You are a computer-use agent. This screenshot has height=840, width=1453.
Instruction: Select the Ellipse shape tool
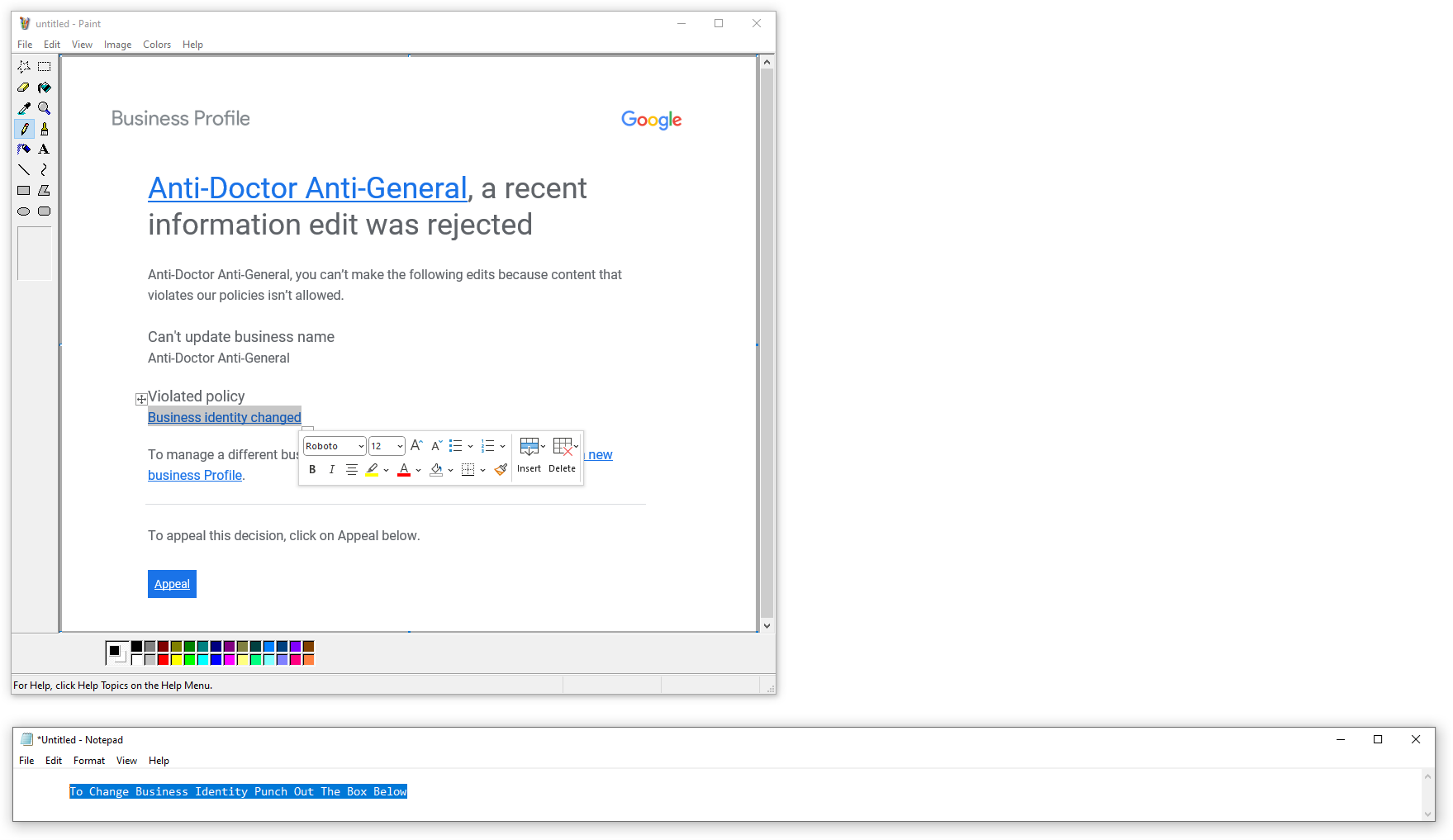coord(24,211)
